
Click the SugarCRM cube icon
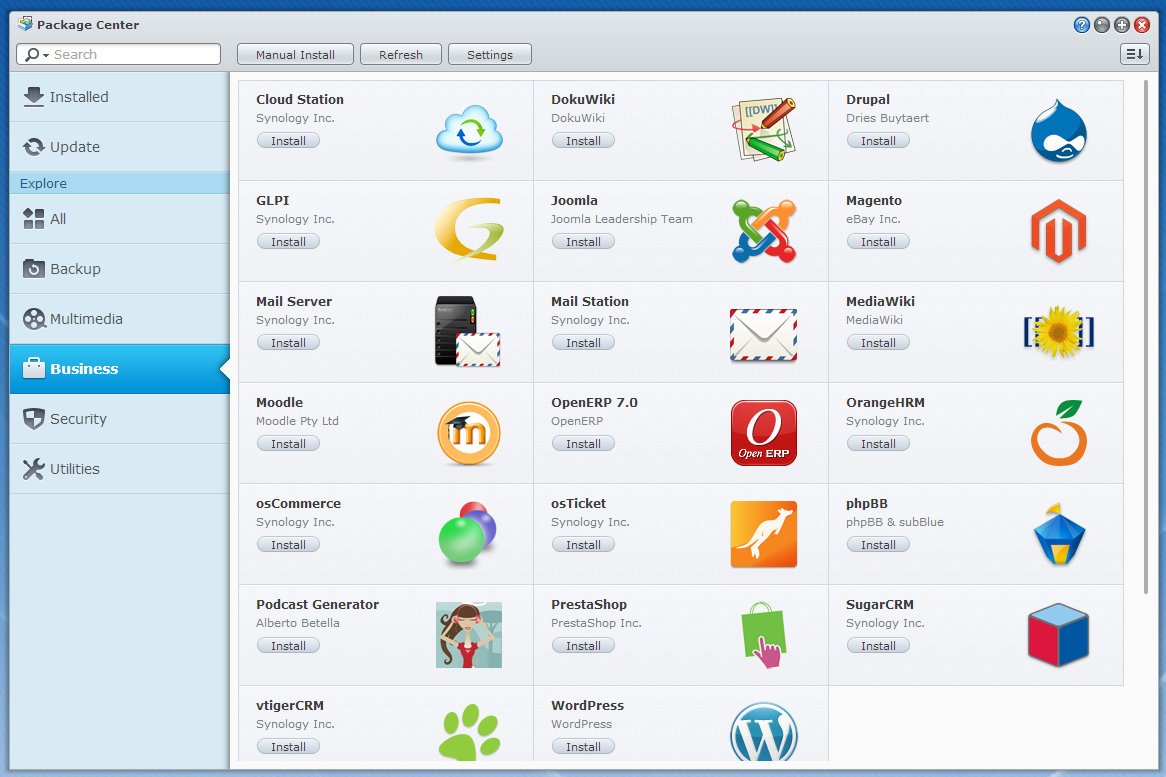pyautogui.click(x=1059, y=635)
